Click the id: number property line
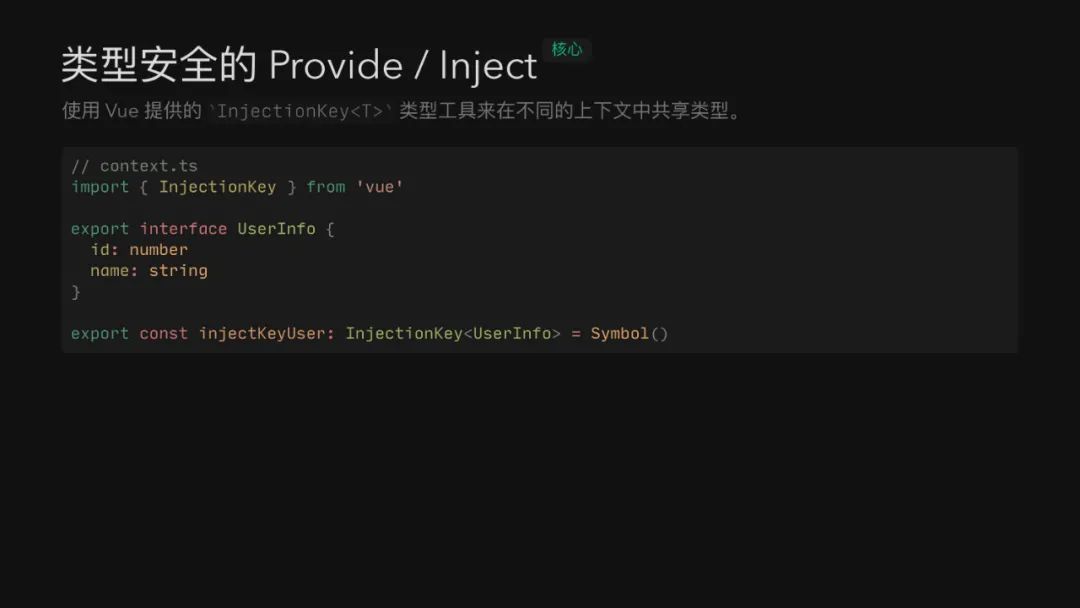Image resolution: width=1080 pixels, height=608 pixels. point(139,250)
